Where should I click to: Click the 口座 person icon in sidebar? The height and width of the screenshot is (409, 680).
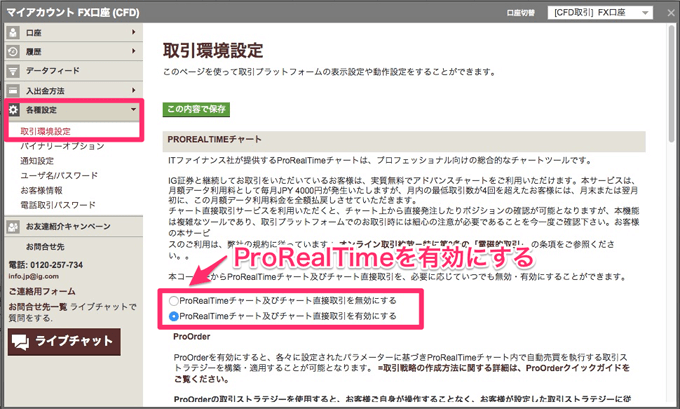[13, 33]
